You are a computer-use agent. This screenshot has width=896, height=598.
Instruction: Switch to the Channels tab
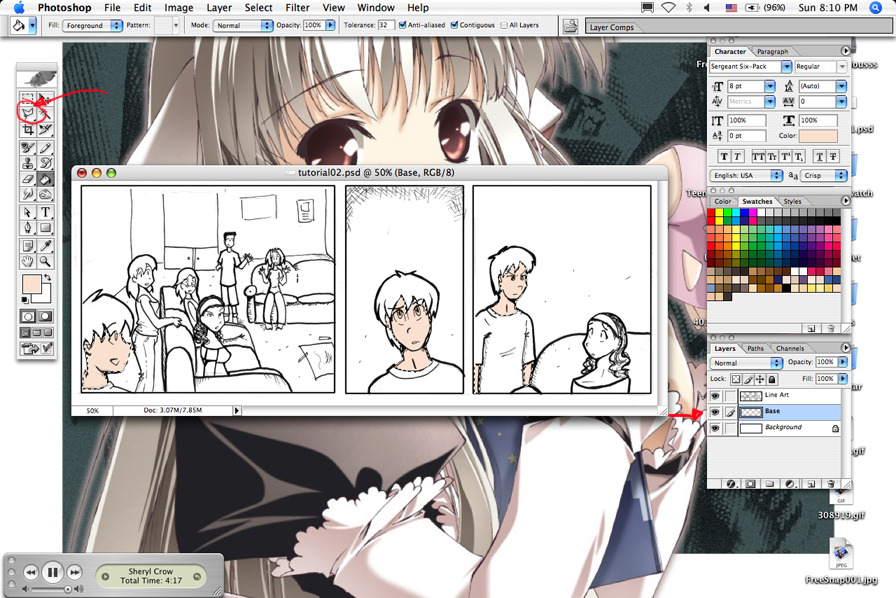[x=790, y=348]
